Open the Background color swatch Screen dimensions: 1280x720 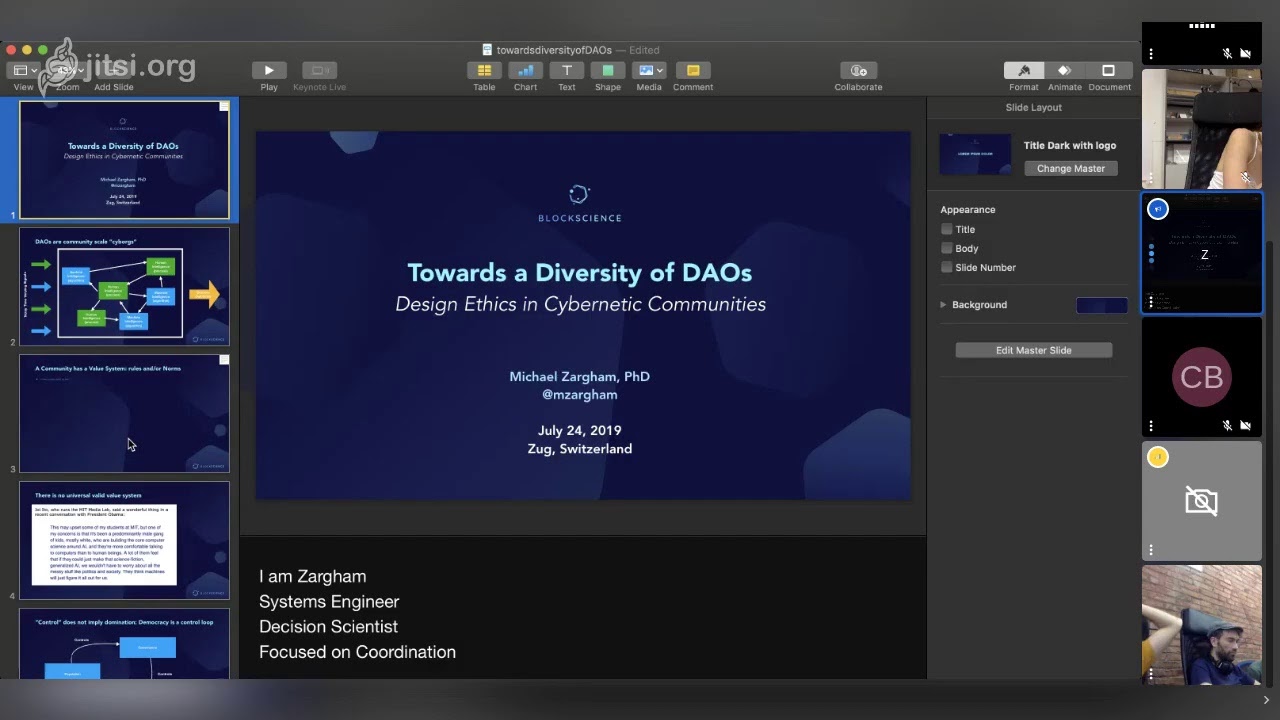[x=1101, y=305]
